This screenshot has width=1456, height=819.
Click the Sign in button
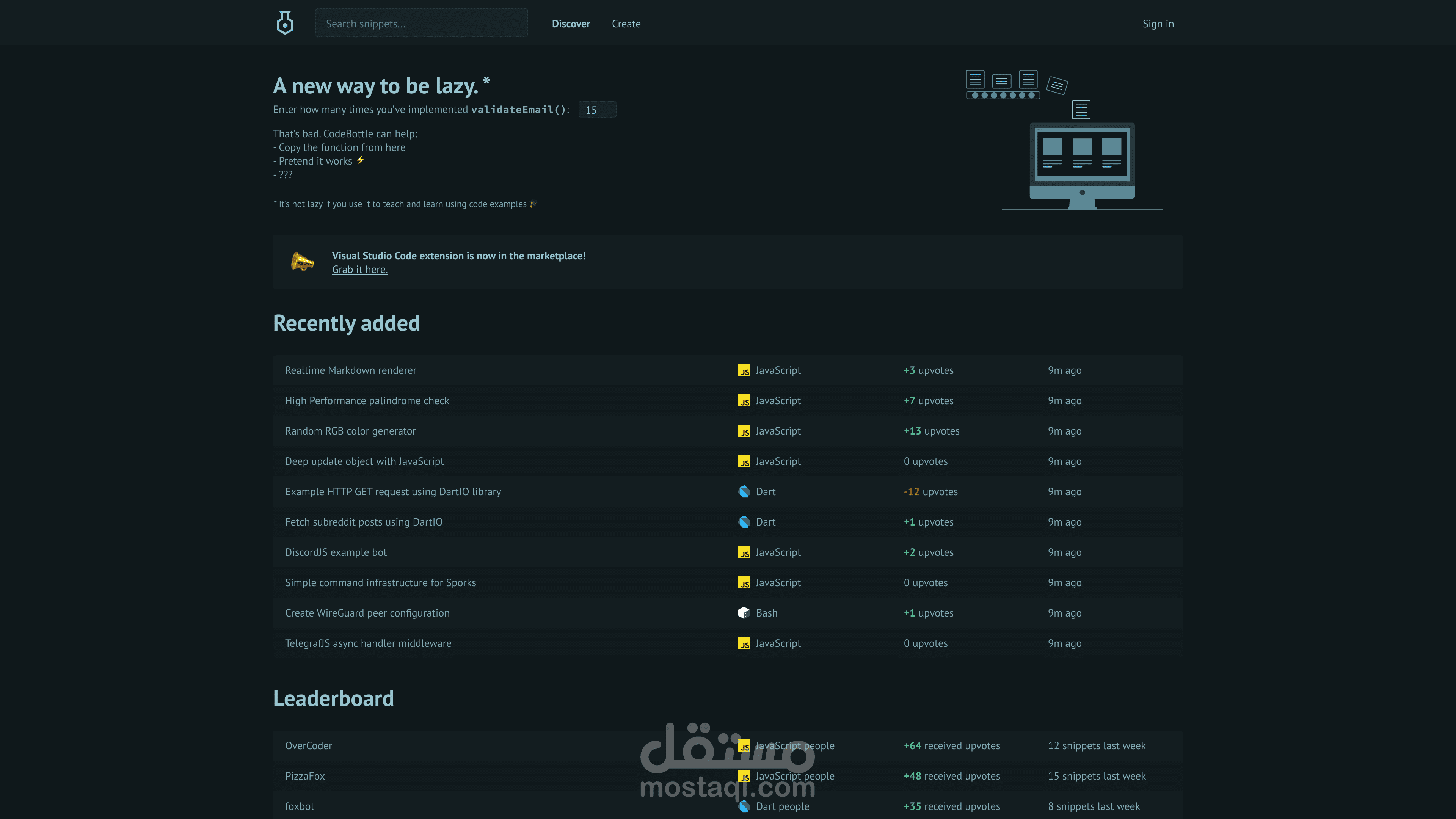(x=1157, y=23)
